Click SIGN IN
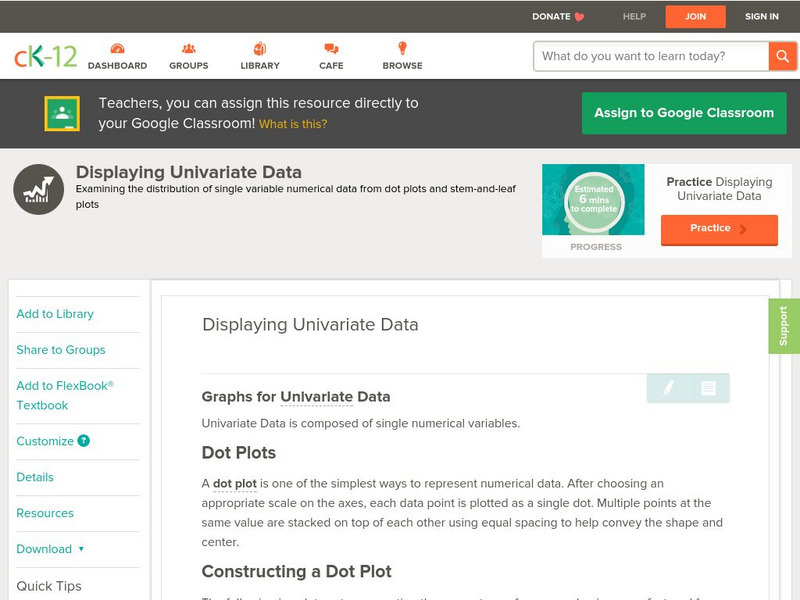Screen dimensions: 800x600 762,17
